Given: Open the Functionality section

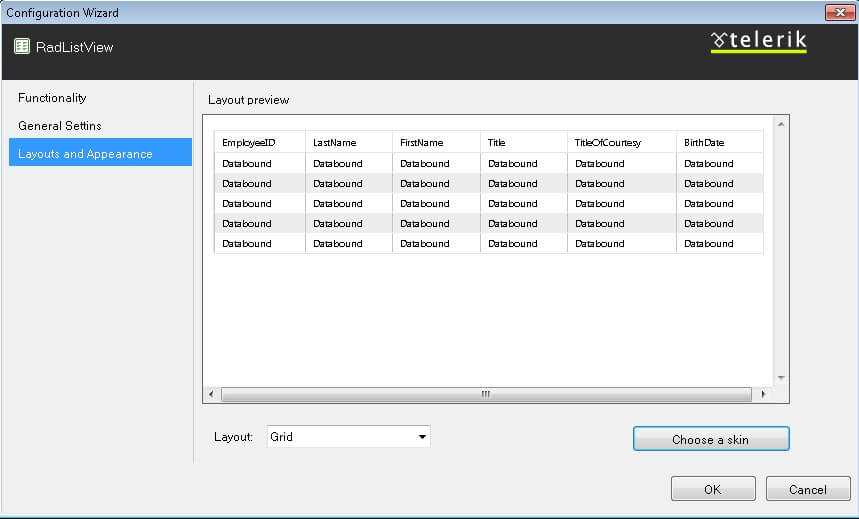Looking at the screenshot, I should (x=52, y=98).
